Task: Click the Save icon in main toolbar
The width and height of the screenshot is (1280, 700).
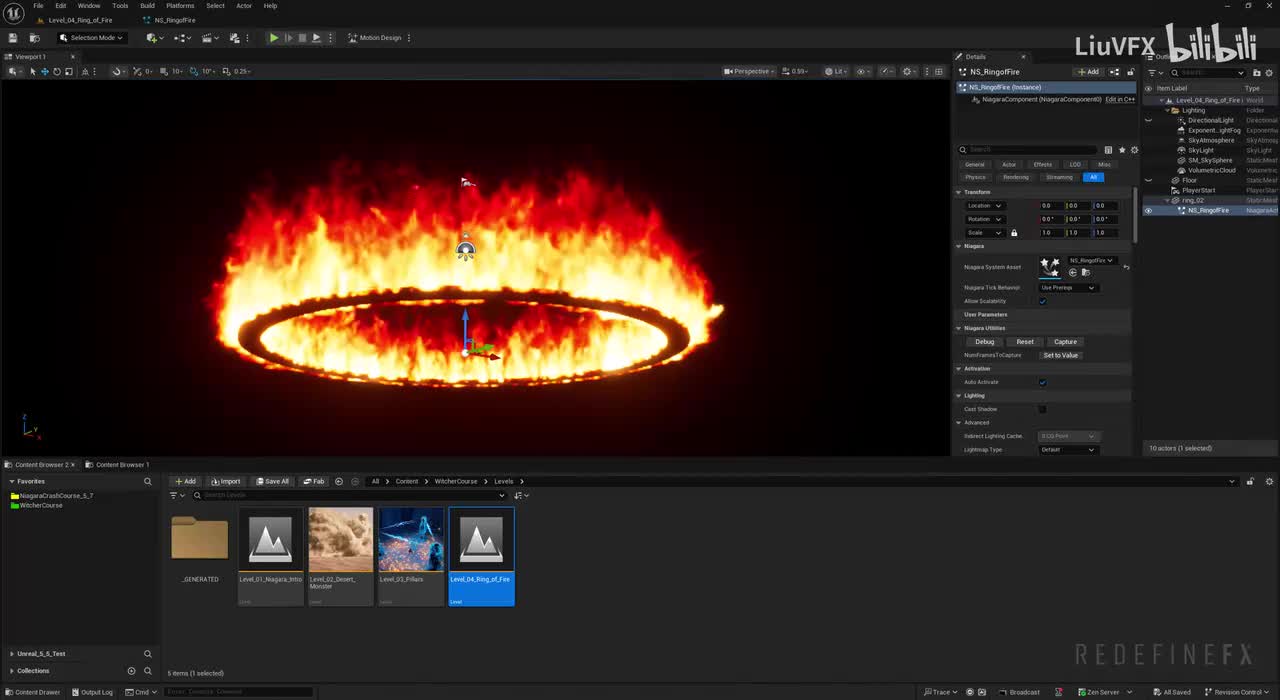Action: pyautogui.click(x=13, y=38)
